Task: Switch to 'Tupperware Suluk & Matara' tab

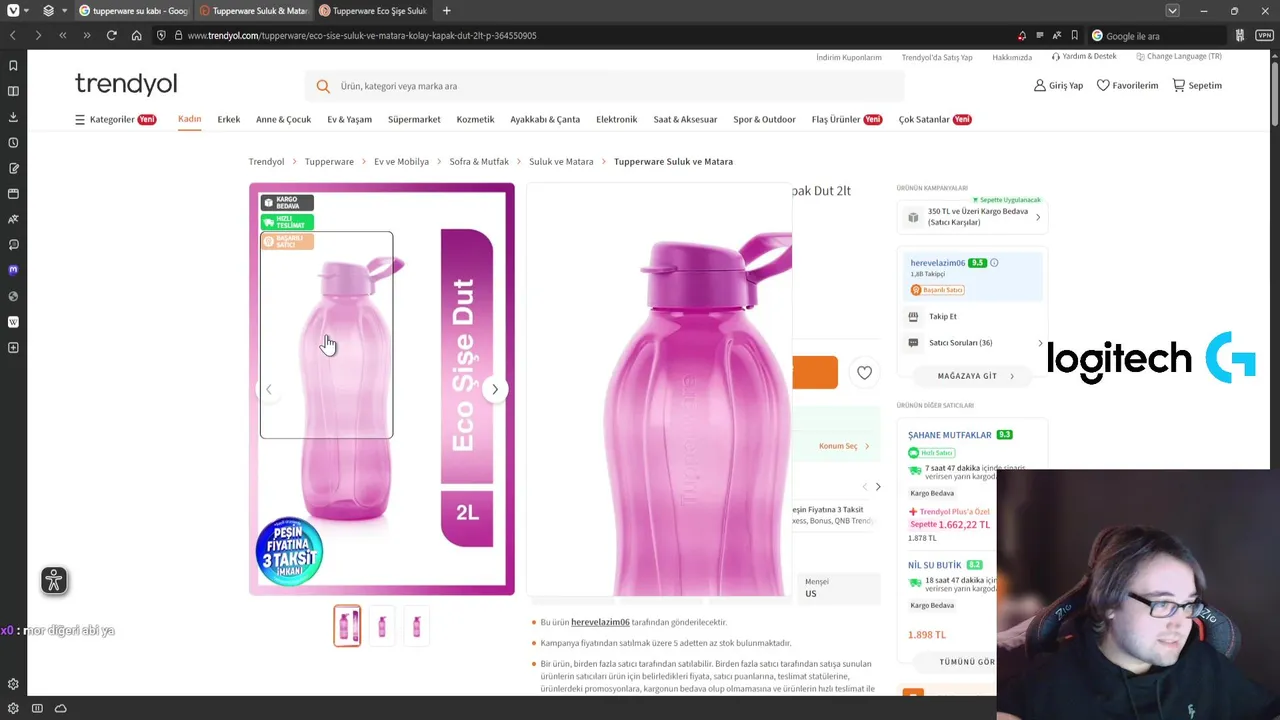Action: pyautogui.click(x=252, y=11)
